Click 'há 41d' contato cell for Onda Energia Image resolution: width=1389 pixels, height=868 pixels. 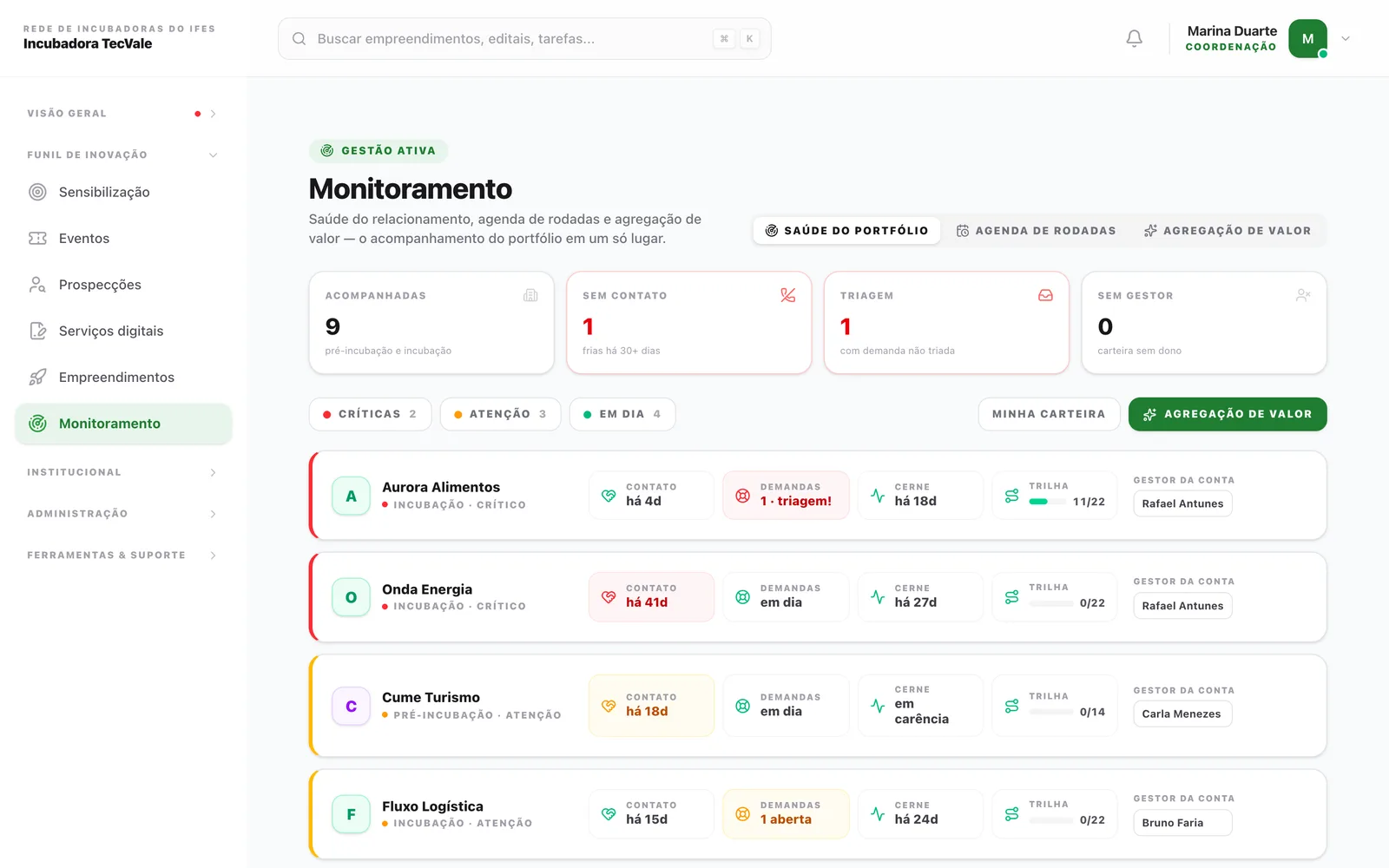[x=651, y=597]
